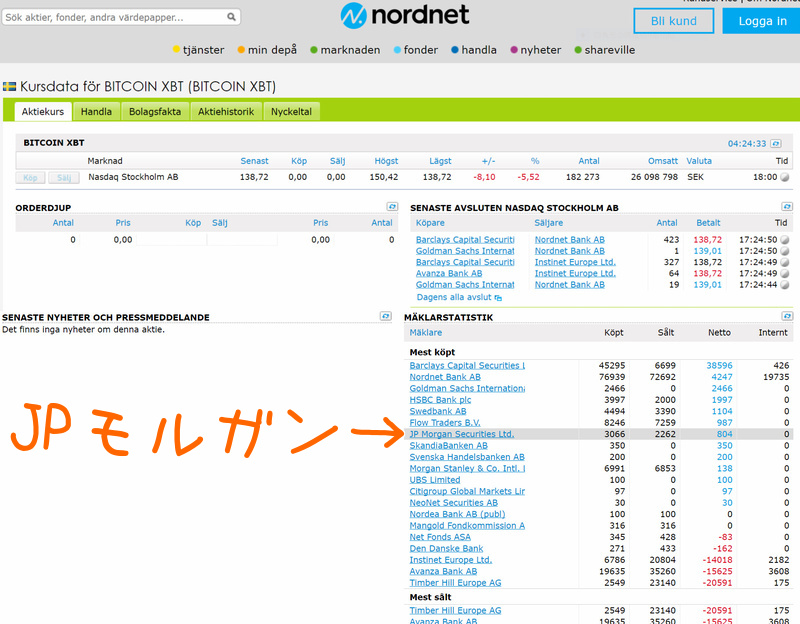Focus the stock search input field

(x=121, y=17)
